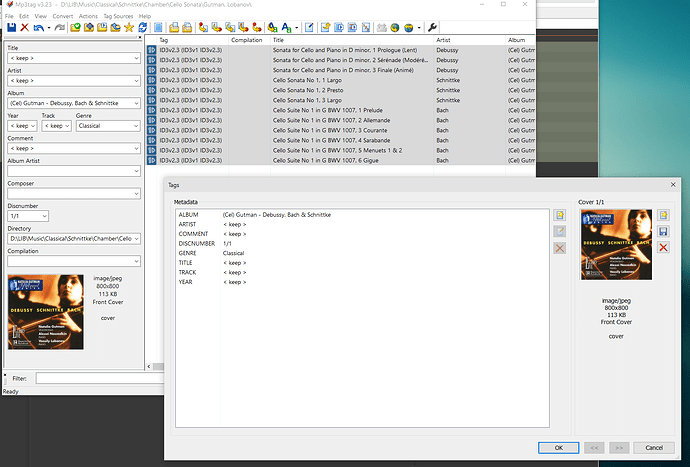Image resolution: width=690 pixels, height=467 pixels.
Task: Open options with the wrench icon
Action: pos(432,27)
